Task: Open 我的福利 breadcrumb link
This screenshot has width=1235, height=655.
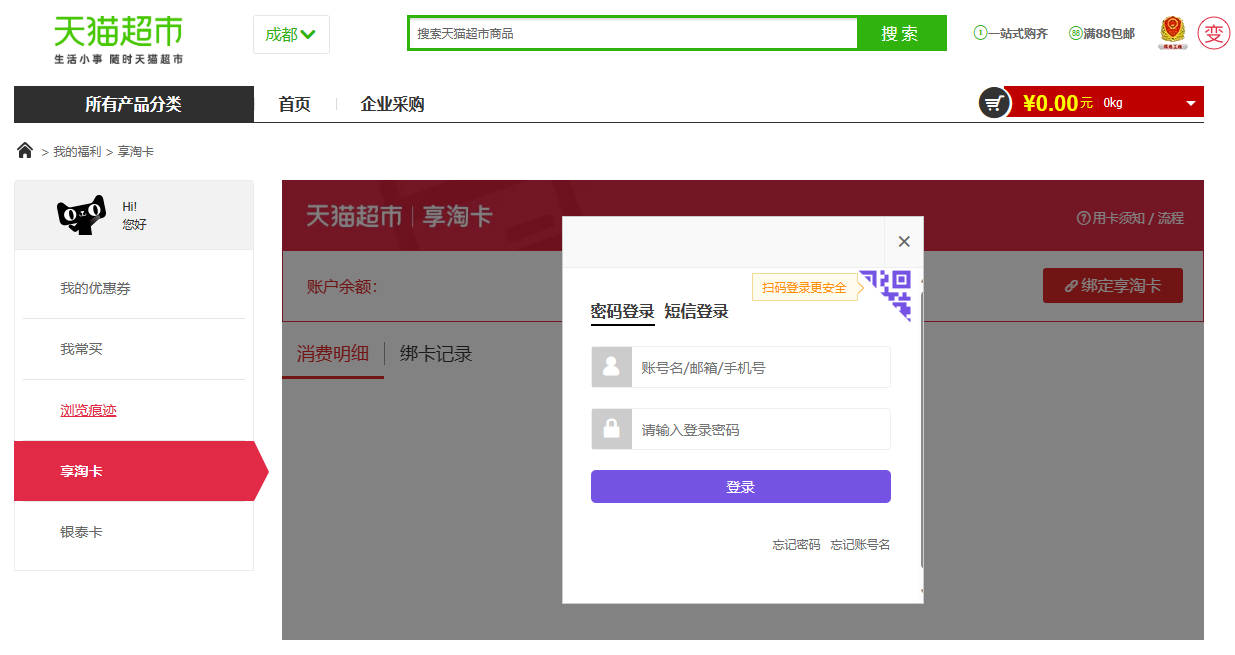Action: click(x=77, y=152)
